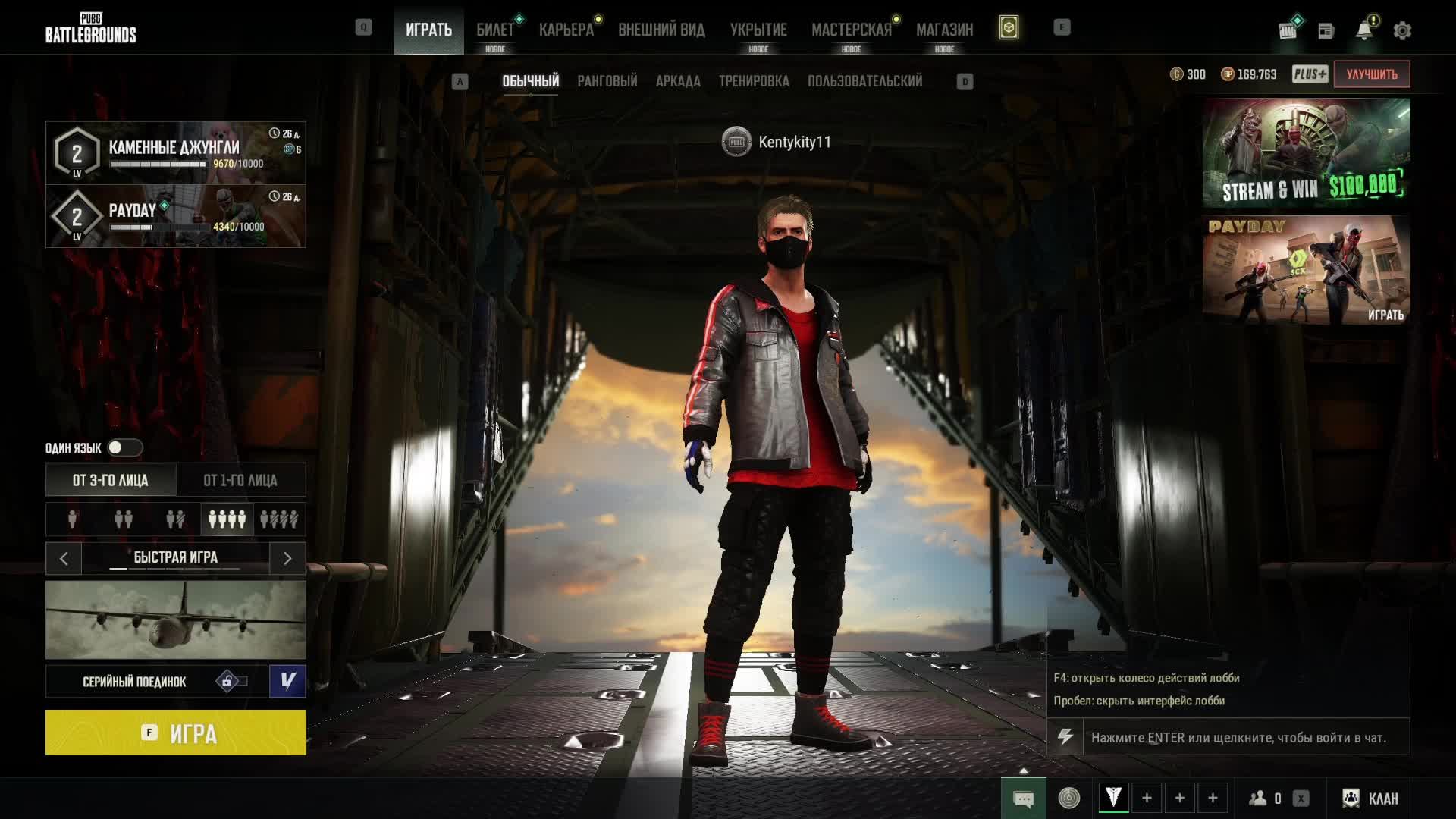Click the Q key navigation badge
The height and width of the screenshot is (819, 1456).
click(363, 27)
